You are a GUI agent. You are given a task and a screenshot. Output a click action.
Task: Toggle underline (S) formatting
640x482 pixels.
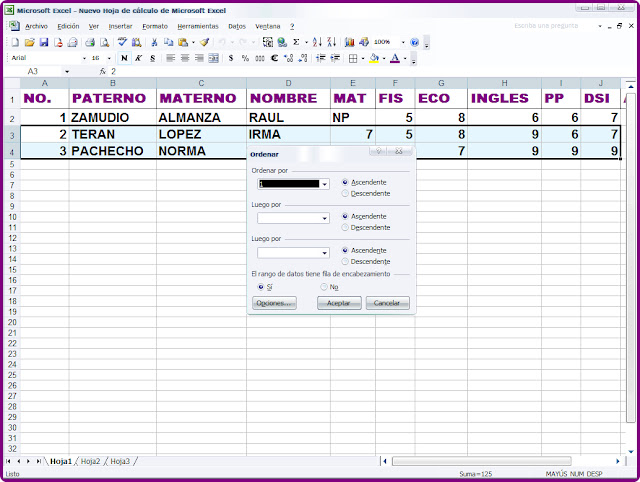point(152,58)
